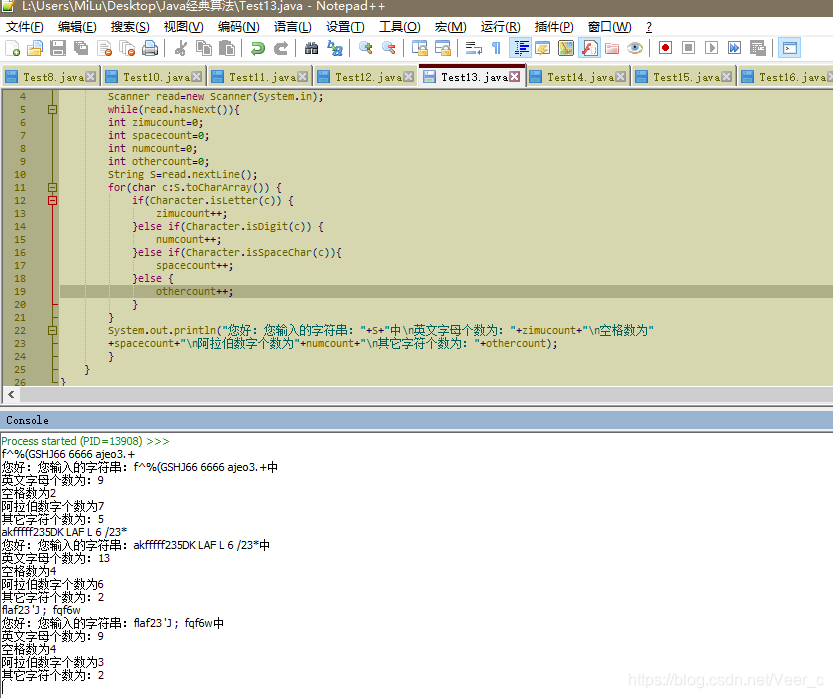Collapse the for loop fold at line 11
Viewport: 833px width, 698px height.
[53, 188]
